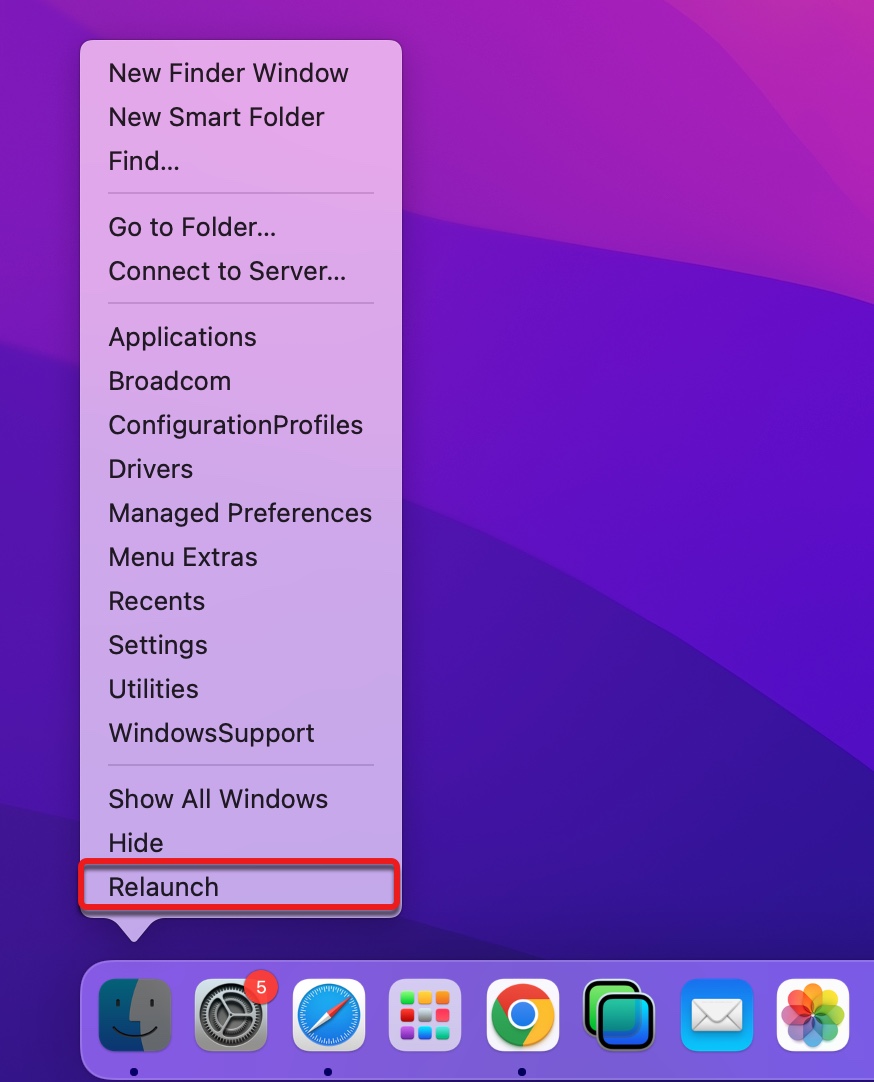Click the Finder icon in the Dock
The width and height of the screenshot is (874, 1082).
135,1015
